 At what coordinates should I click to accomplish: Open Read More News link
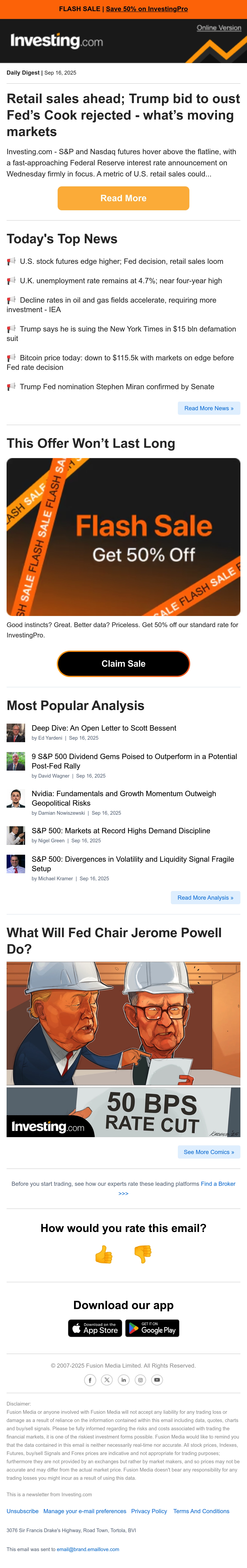(x=209, y=408)
